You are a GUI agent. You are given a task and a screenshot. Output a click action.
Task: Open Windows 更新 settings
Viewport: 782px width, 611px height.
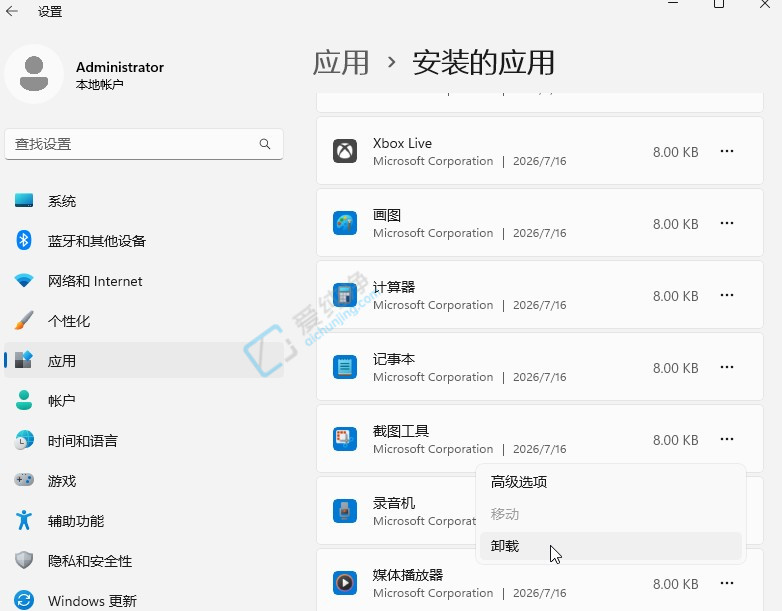[x=144, y=601]
